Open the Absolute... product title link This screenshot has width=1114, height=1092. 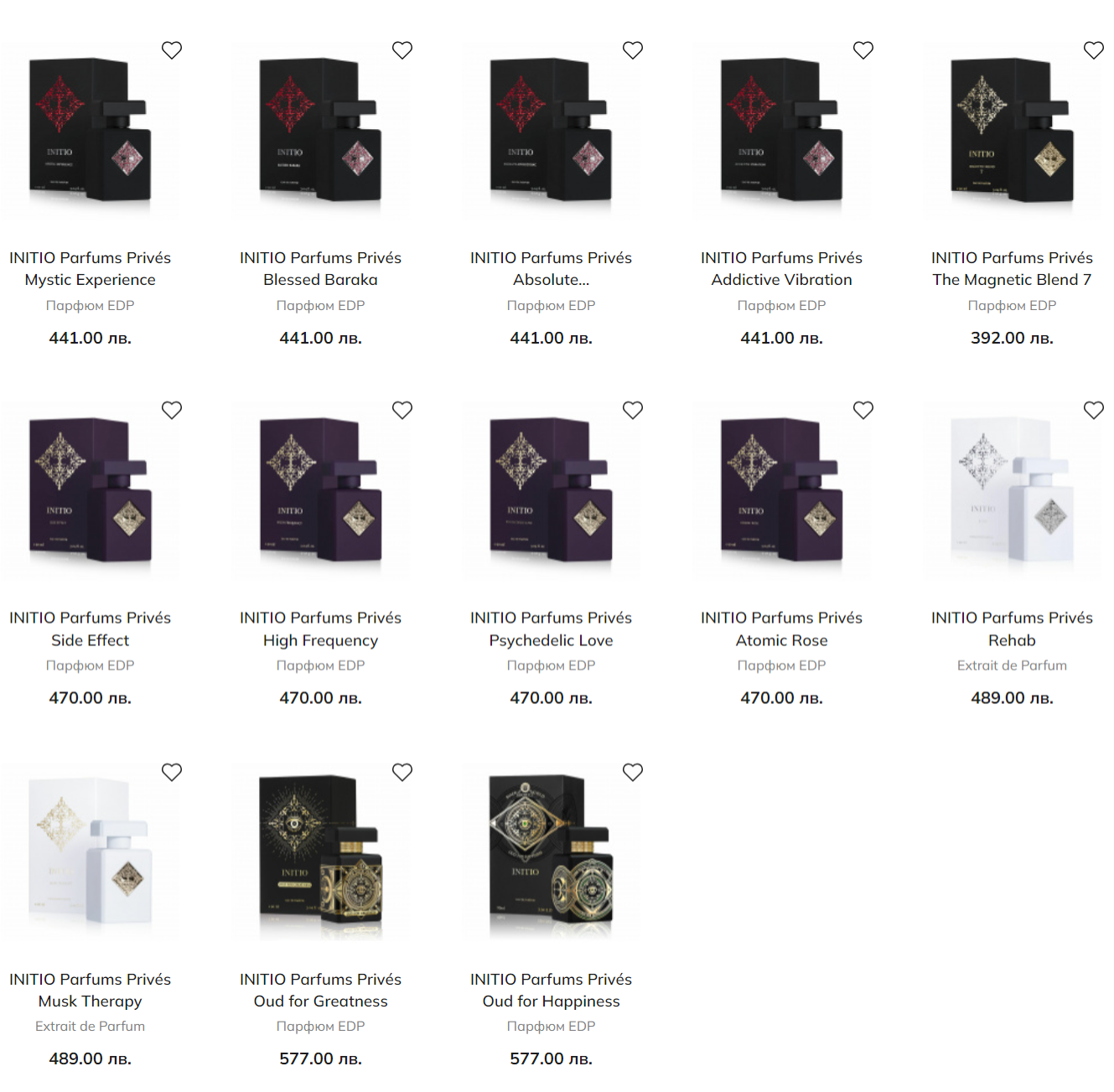[552, 269]
